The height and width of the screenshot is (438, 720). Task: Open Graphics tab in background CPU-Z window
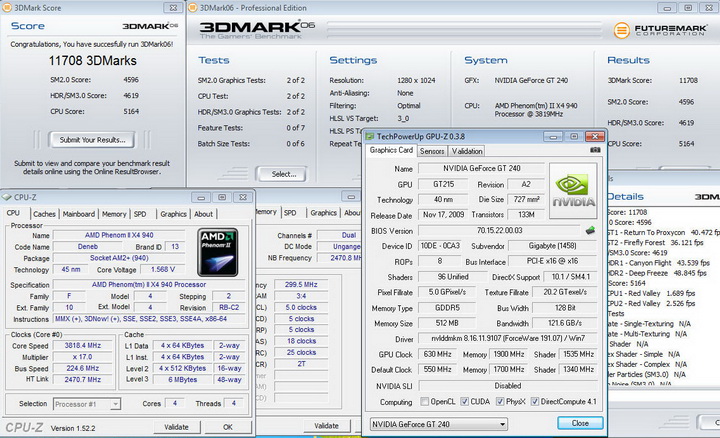[323, 213]
